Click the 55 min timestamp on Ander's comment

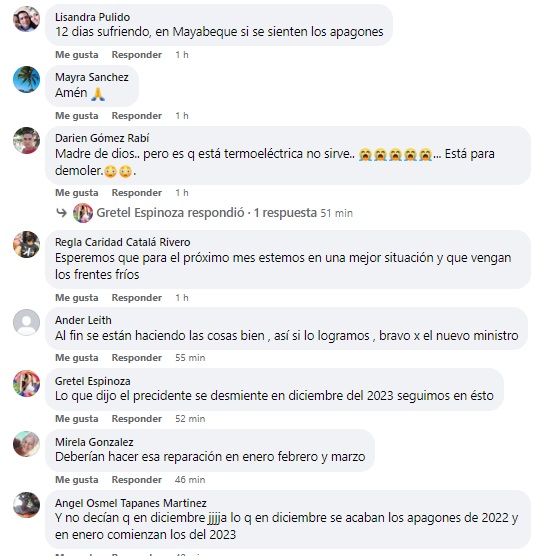[x=190, y=357]
